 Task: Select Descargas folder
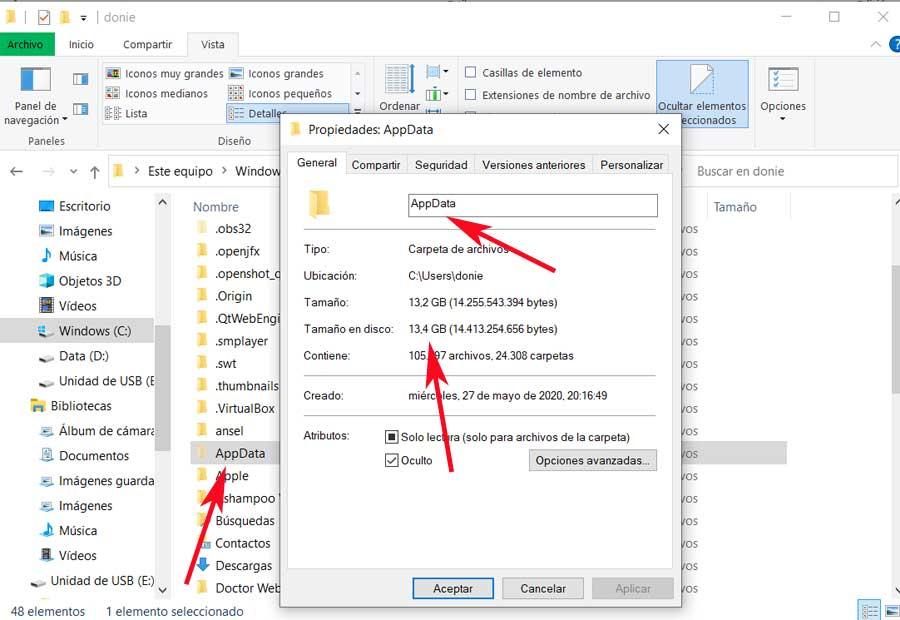(243, 565)
